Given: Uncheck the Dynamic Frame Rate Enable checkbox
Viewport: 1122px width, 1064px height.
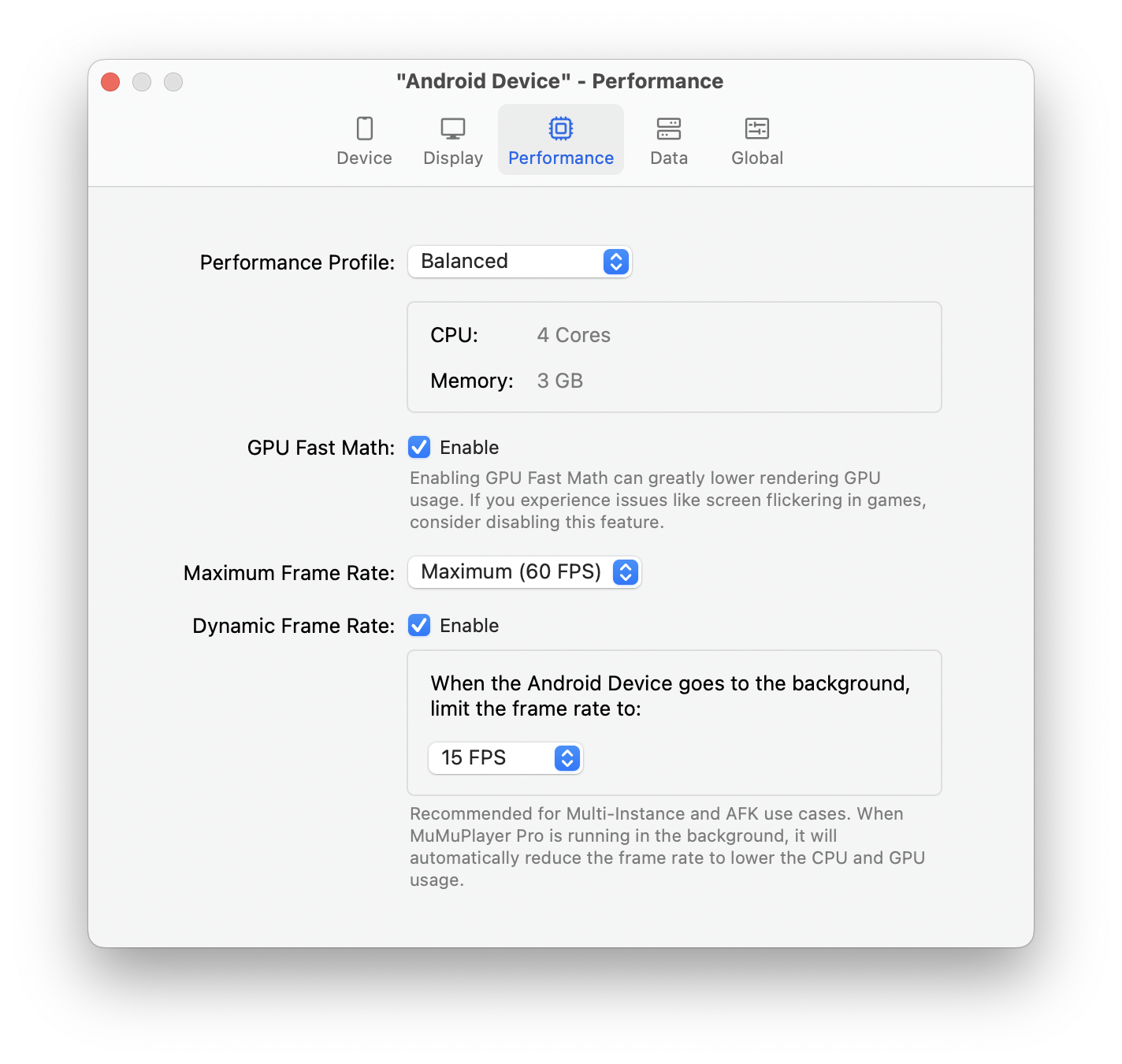Looking at the screenshot, I should (x=419, y=626).
